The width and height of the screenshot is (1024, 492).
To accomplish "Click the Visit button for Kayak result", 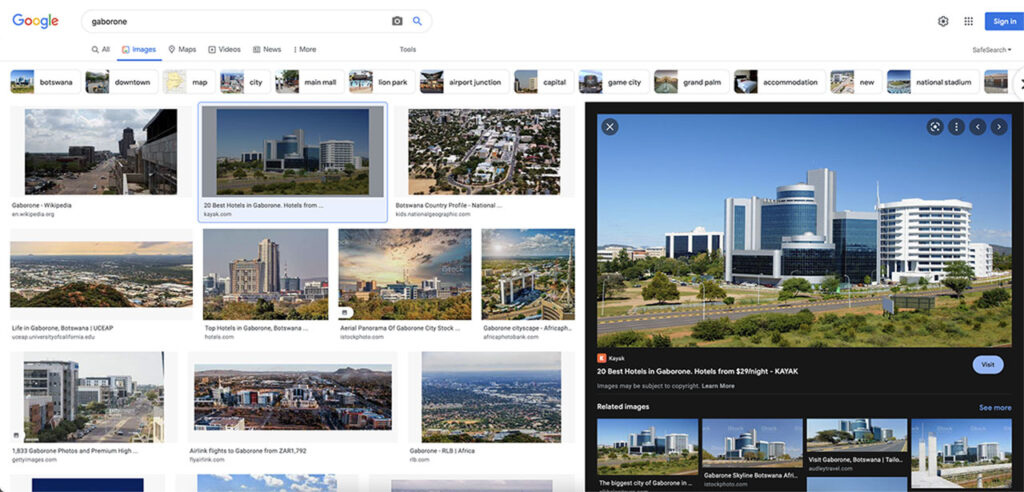I will [988, 365].
